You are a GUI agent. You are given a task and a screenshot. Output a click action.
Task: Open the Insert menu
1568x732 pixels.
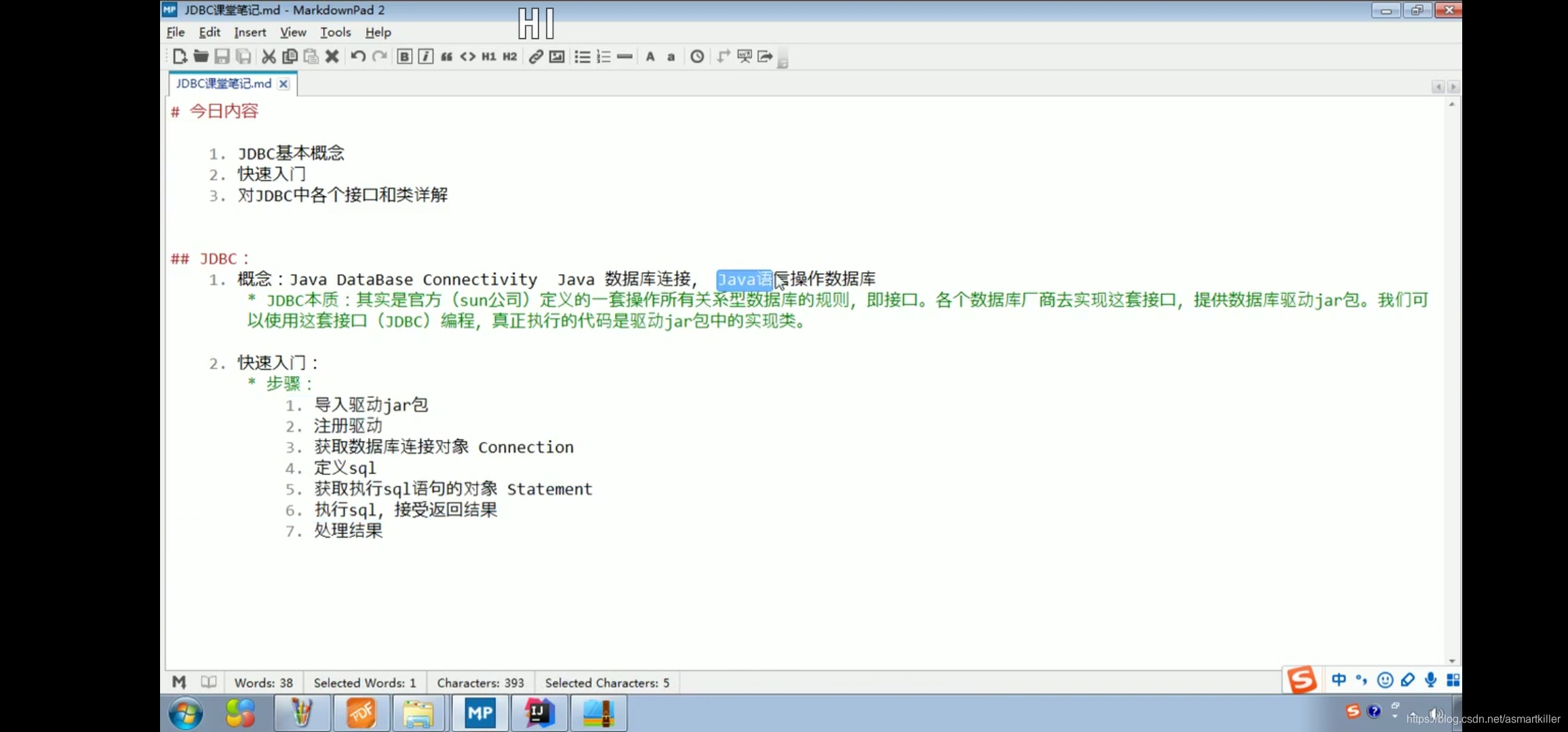(x=250, y=32)
